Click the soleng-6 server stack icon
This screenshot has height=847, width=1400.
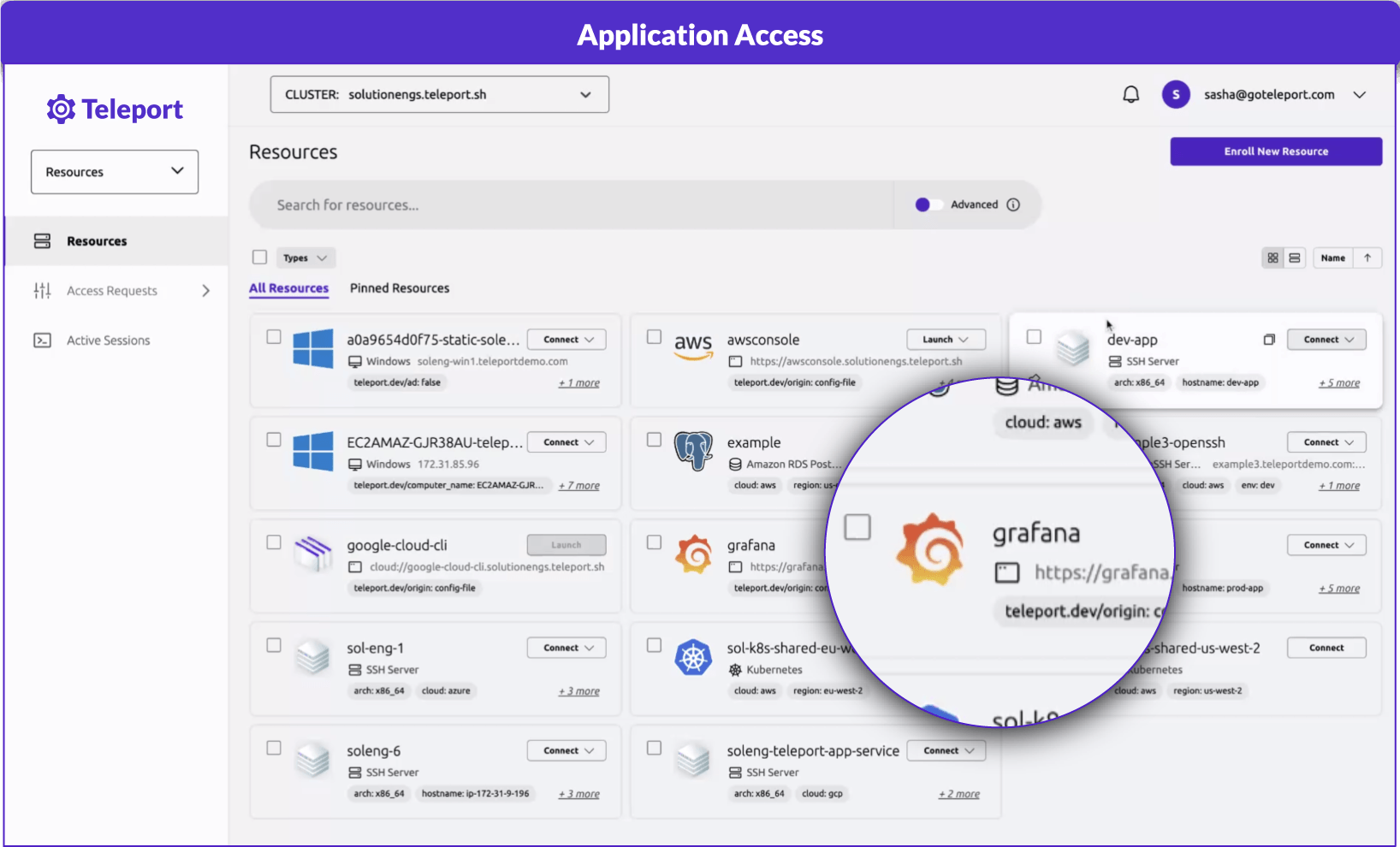313,760
